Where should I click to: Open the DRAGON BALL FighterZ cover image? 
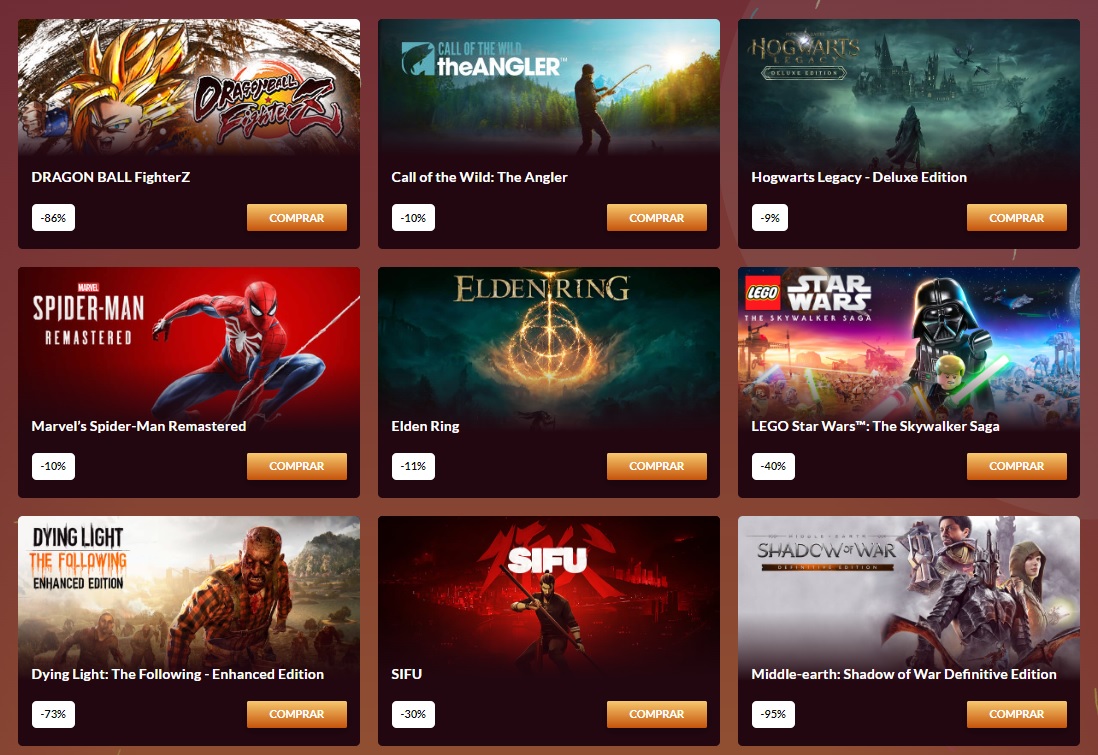click(x=189, y=87)
